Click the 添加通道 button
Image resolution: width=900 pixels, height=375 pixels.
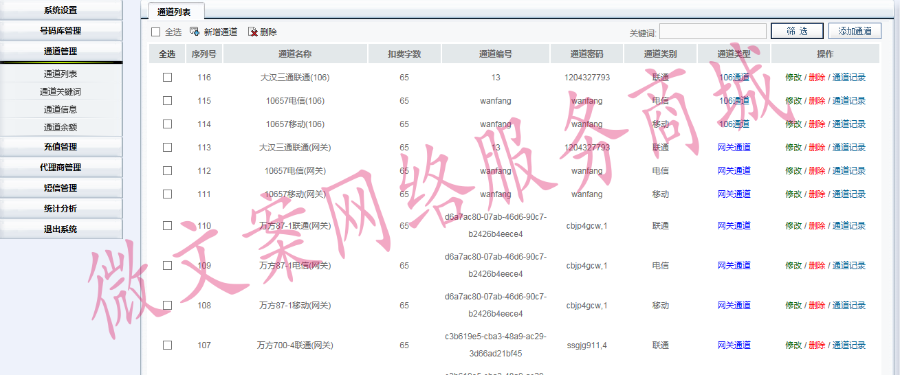(x=855, y=31)
